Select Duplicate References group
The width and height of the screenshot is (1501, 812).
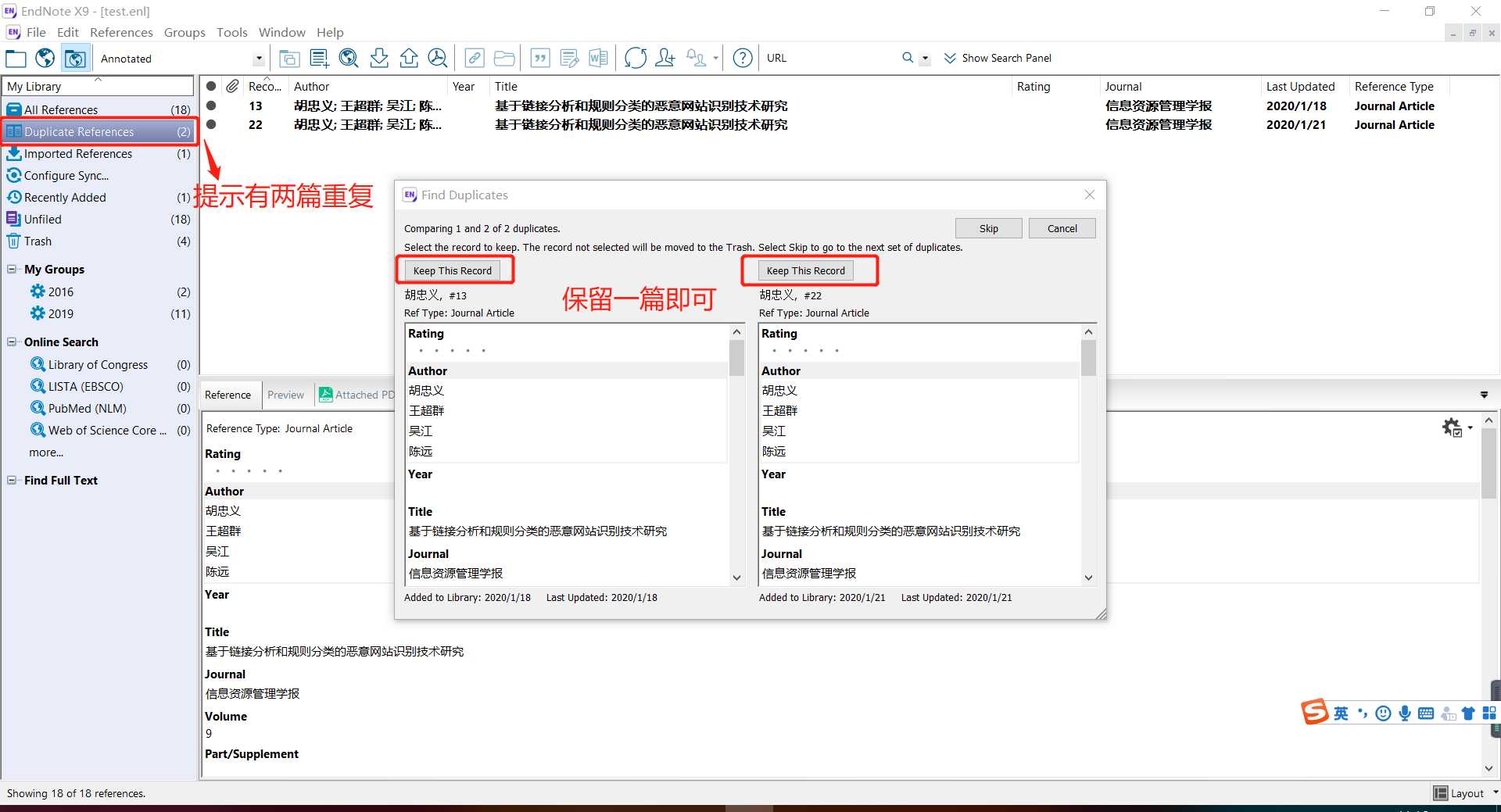99,131
